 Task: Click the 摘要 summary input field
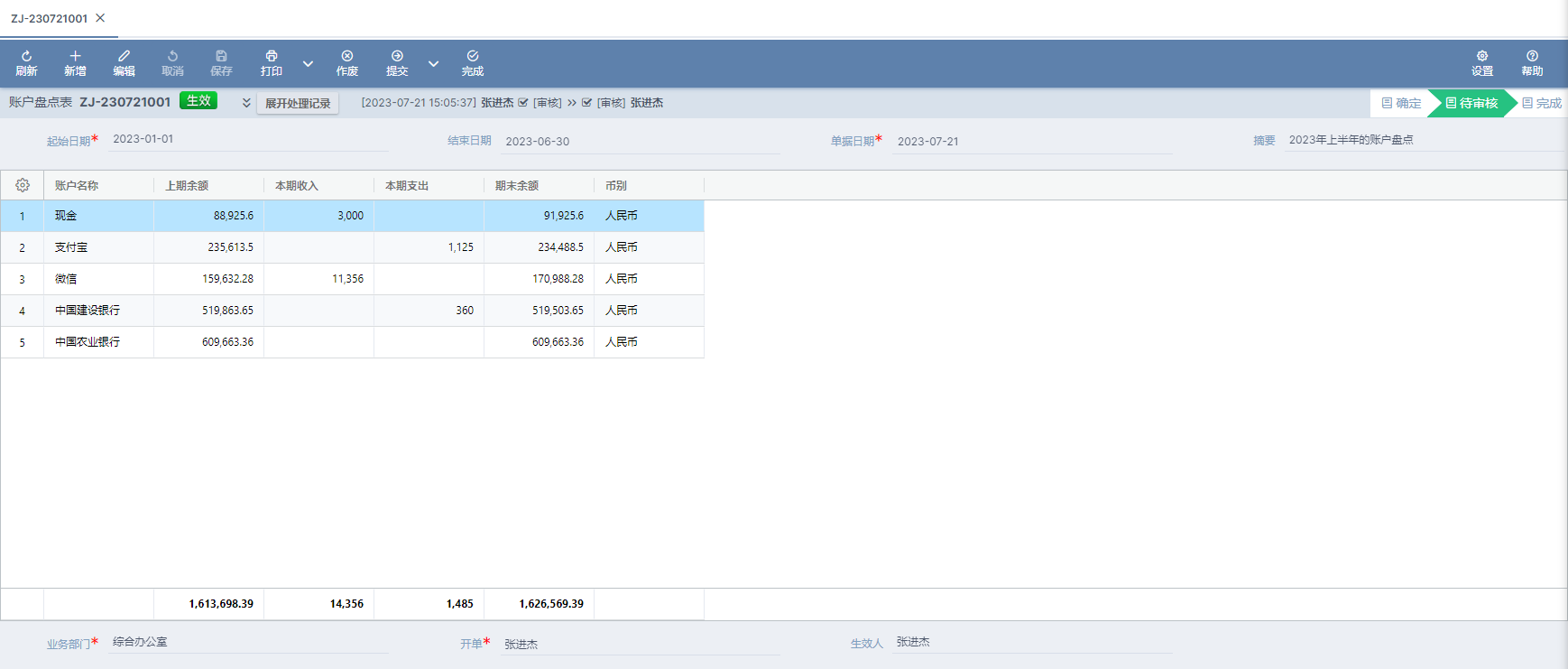(x=1424, y=140)
